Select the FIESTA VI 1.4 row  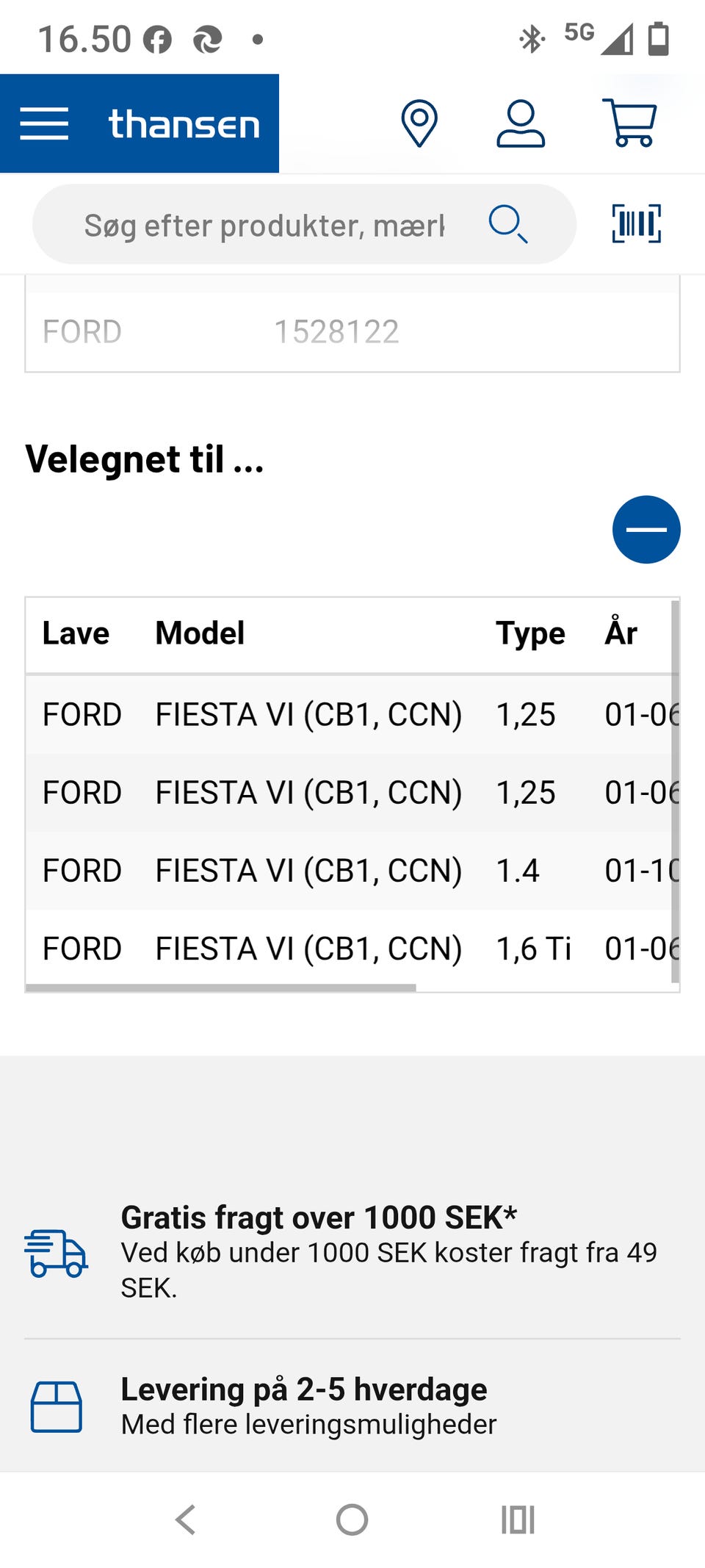coord(308,871)
